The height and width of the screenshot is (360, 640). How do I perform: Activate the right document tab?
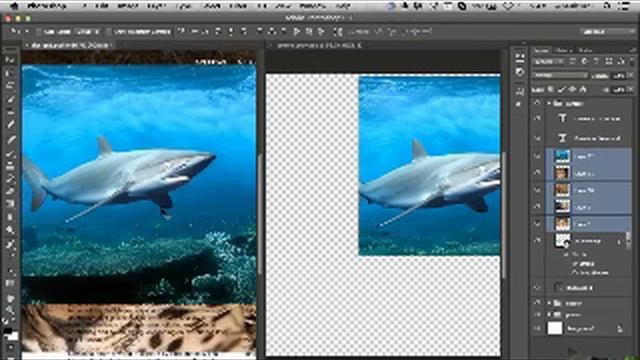click(x=319, y=46)
